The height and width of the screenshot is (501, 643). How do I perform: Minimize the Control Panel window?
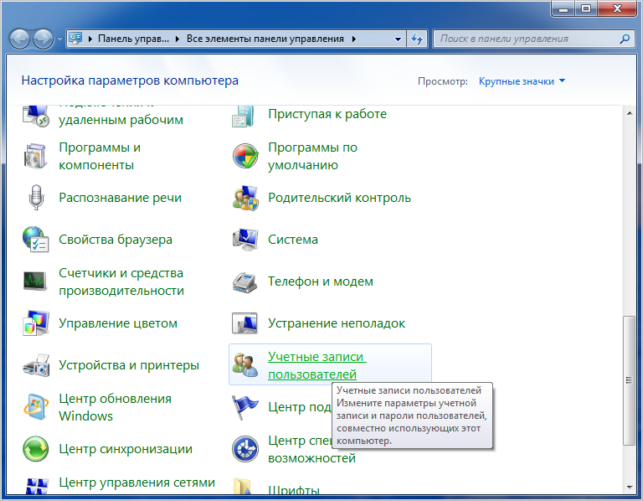click(564, 8)
